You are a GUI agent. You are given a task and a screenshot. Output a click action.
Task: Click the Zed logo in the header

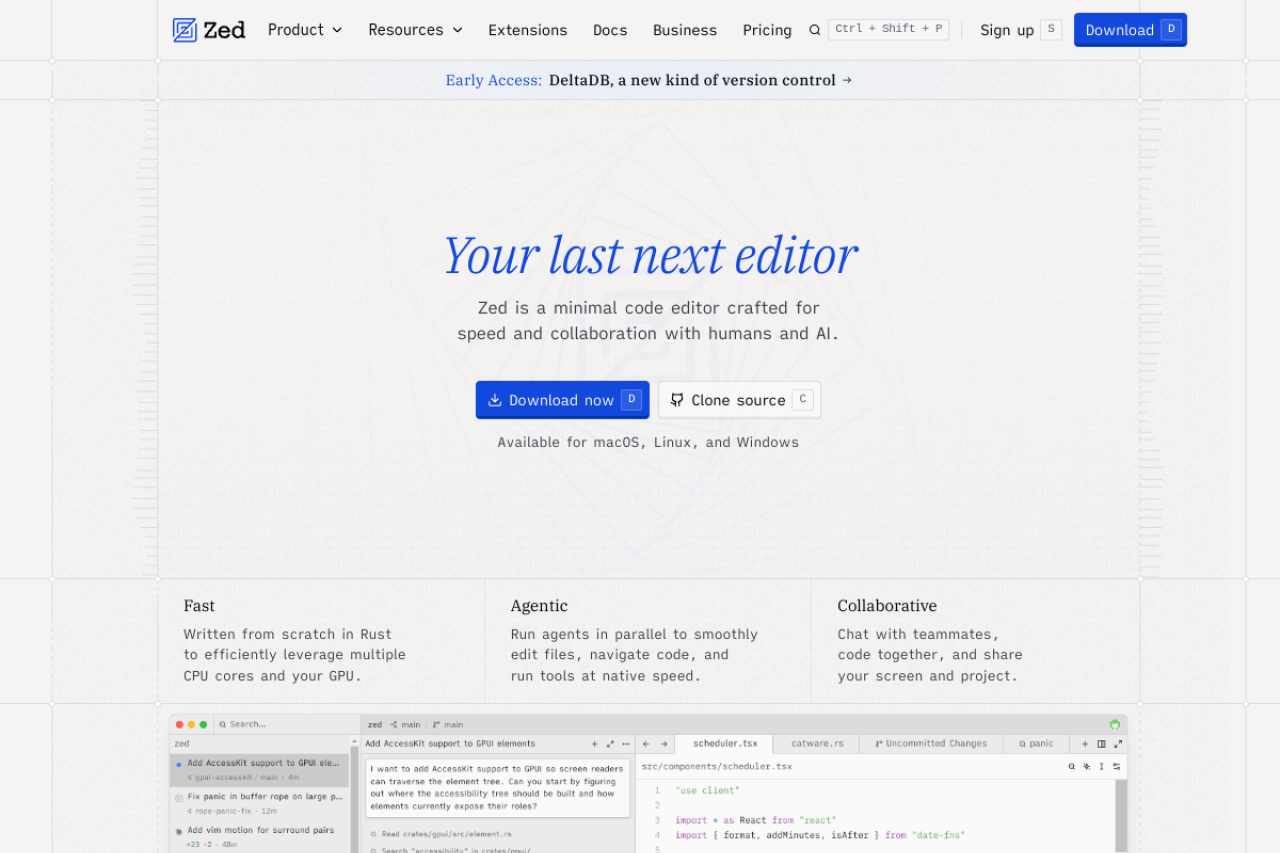209,30
